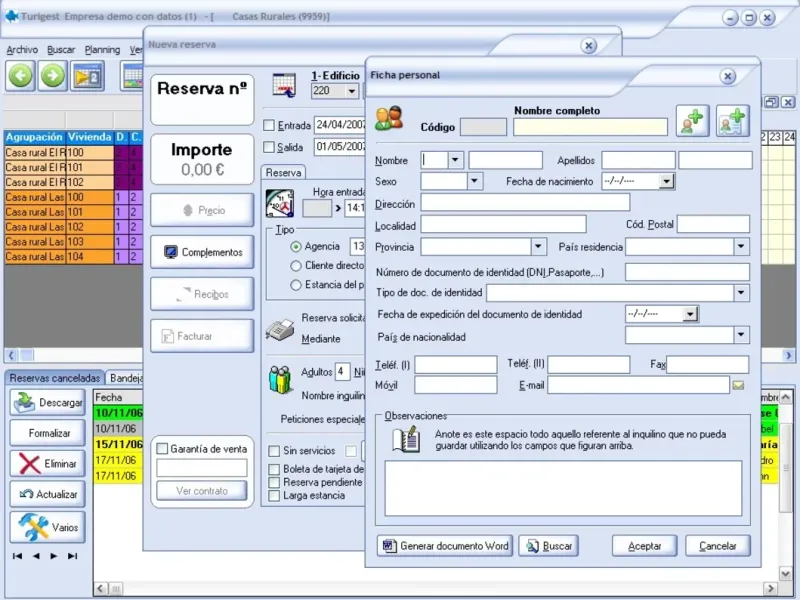The width and height of the screenshot is (800, 600).
Task: Open the Provincia dropdown
Action: [538, 247]
